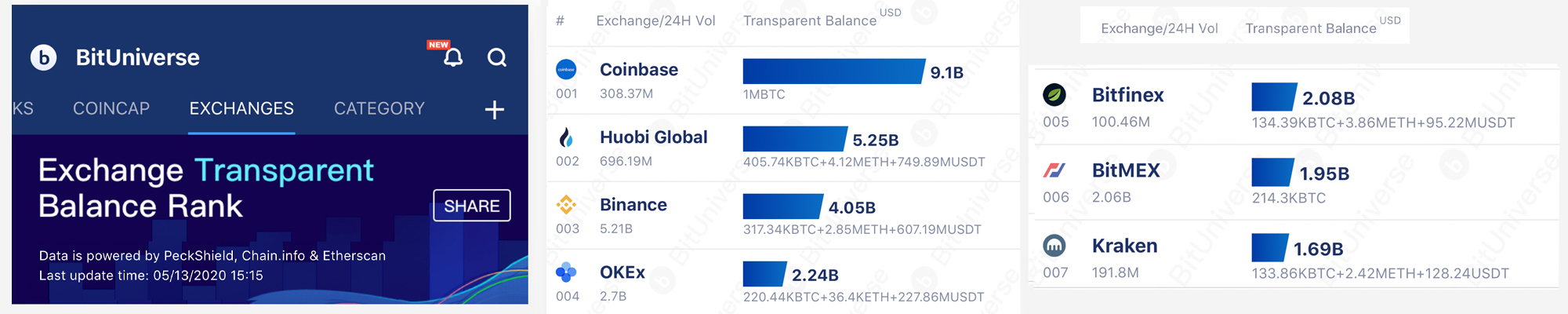
Task: Click Binance 4.05B balance bar
Action: (x=782, y=206)
